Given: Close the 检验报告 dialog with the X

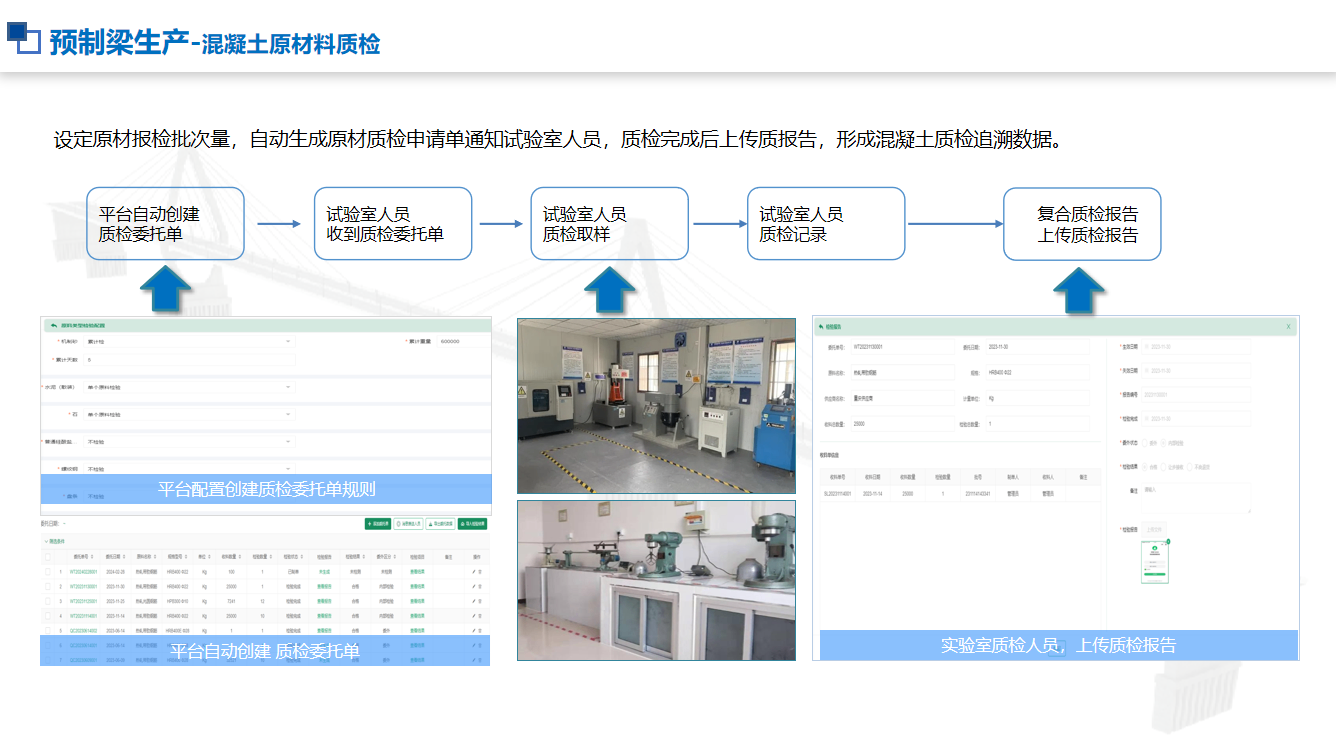Looking at the screenshot, I should pos(1288,326).
